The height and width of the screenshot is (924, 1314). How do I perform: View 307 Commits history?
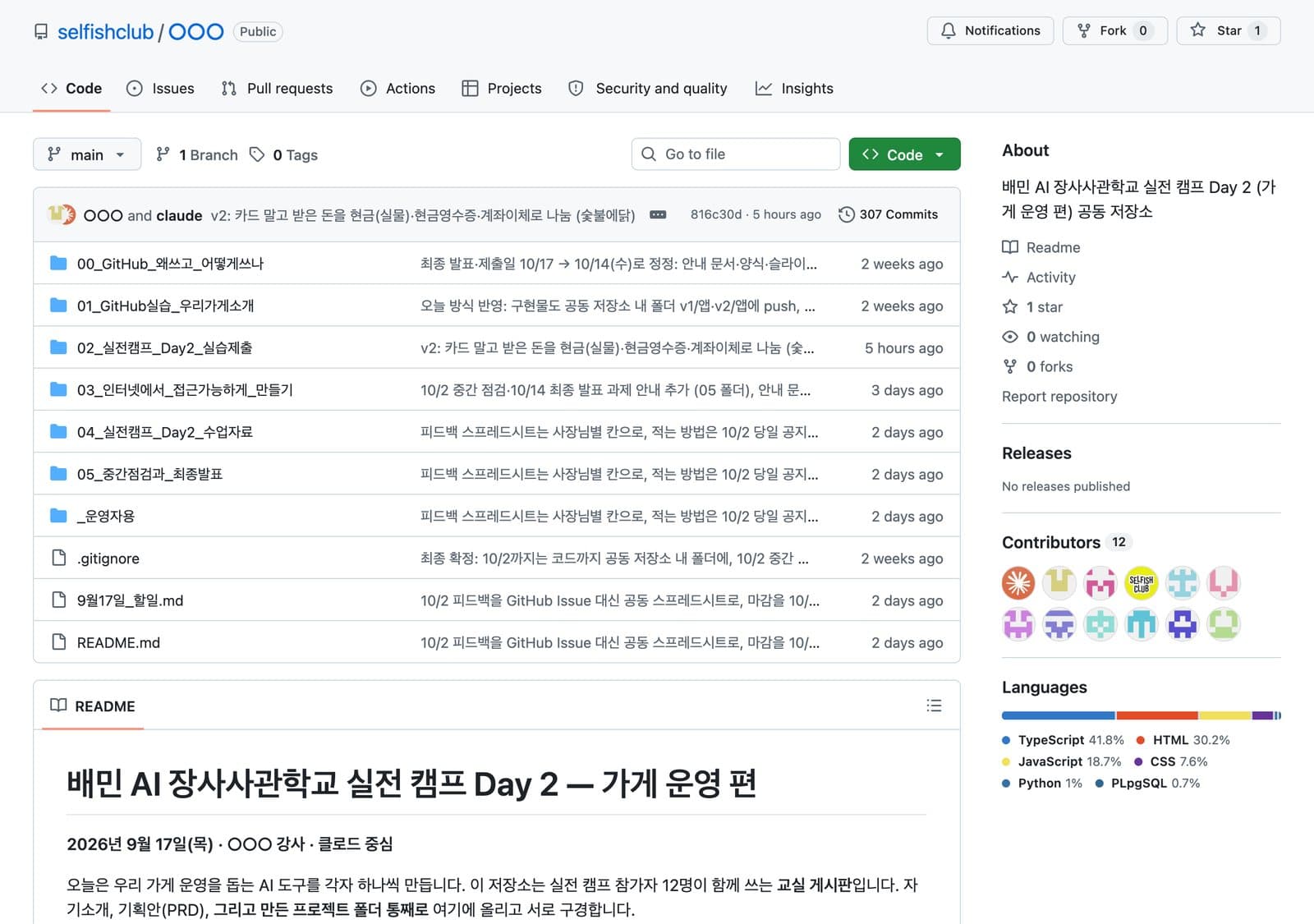(888, 214)
